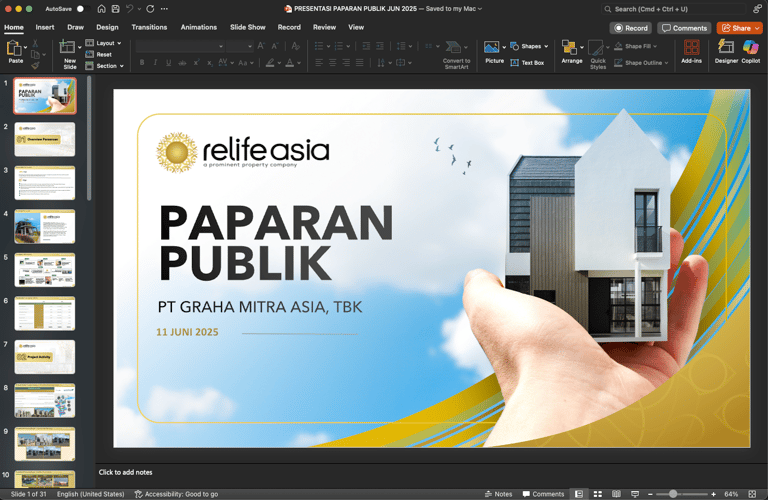The width and height of the screenshot is (768, 500).
Task: Open the Slide Show tab
Action: click(x=248, y=27)
